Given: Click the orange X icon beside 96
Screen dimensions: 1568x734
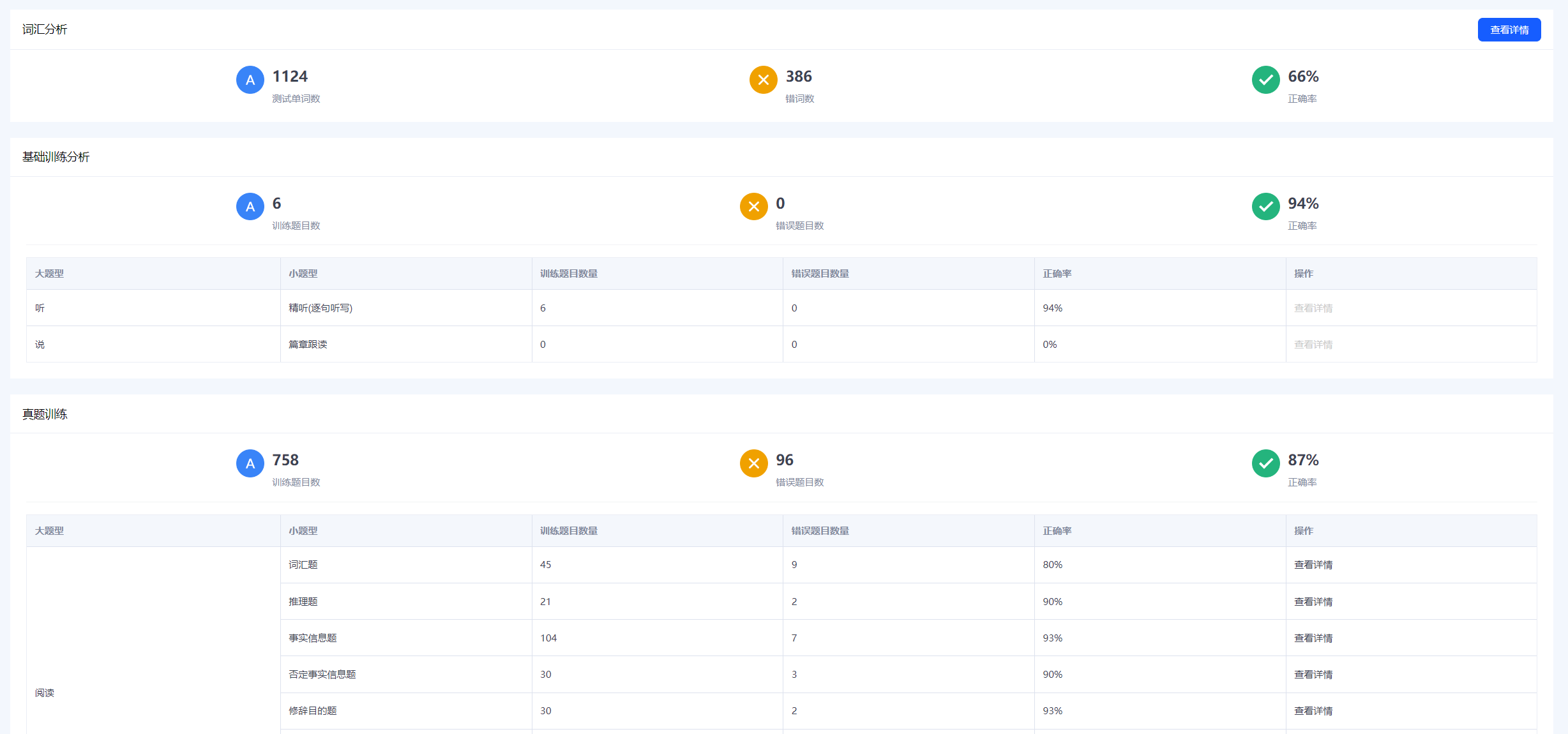Looking at the screenshot, I should [753, 463].
